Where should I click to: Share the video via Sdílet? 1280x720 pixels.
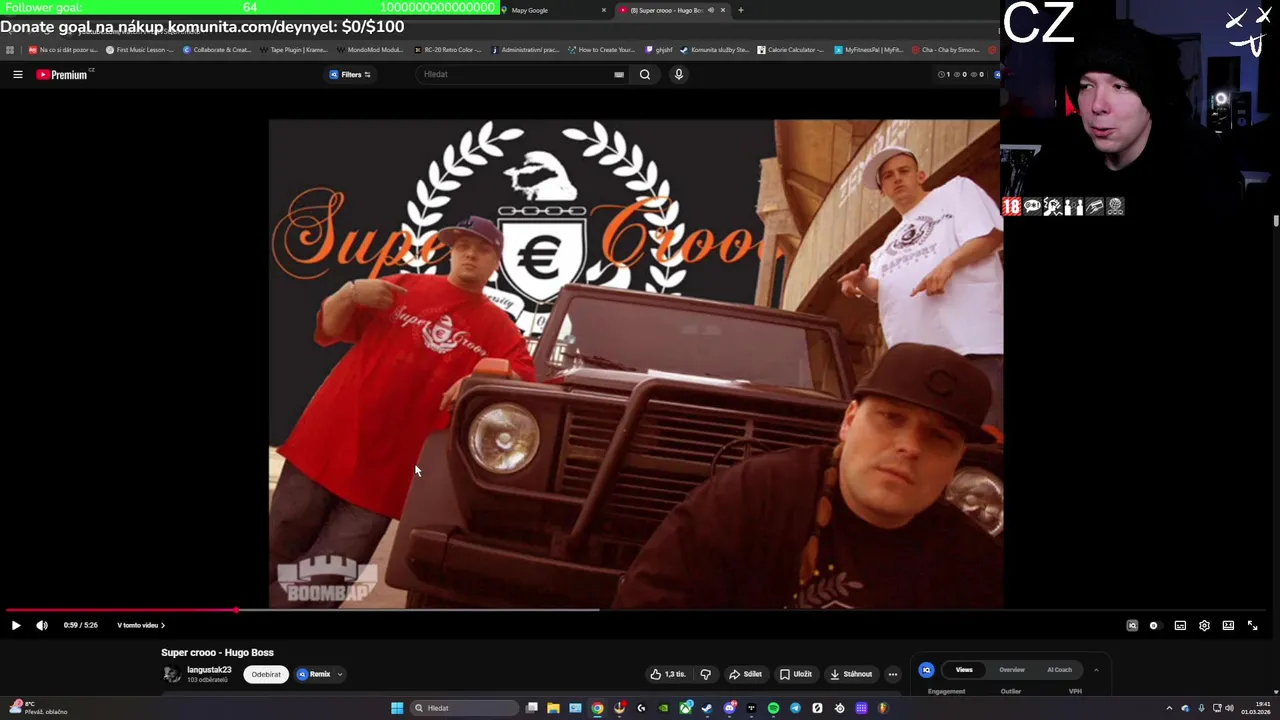coord(745,674)
